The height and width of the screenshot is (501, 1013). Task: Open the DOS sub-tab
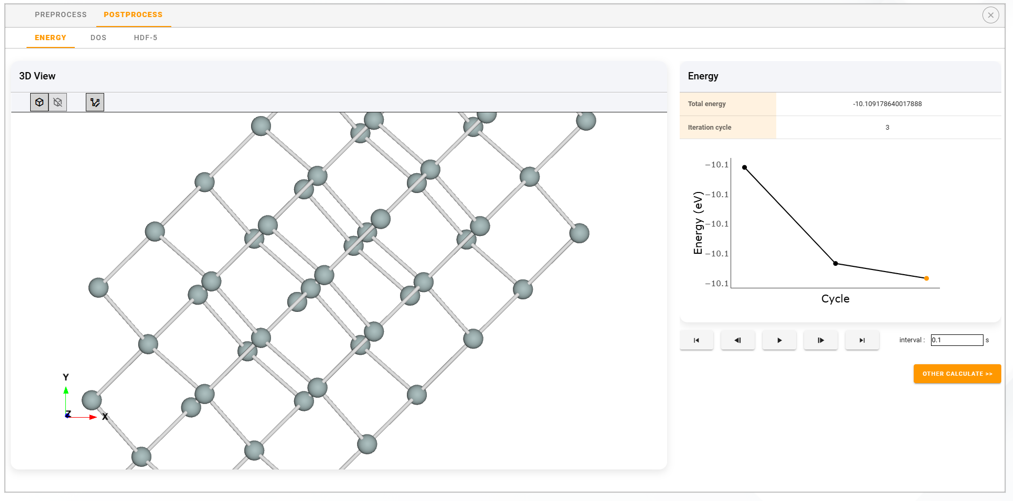tap(98, 38)
